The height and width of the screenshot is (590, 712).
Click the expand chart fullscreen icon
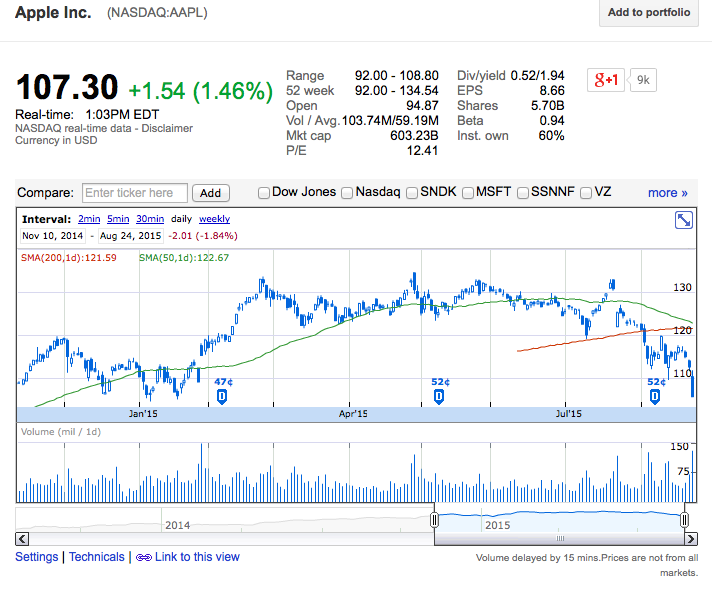click(x=683, y=220)
